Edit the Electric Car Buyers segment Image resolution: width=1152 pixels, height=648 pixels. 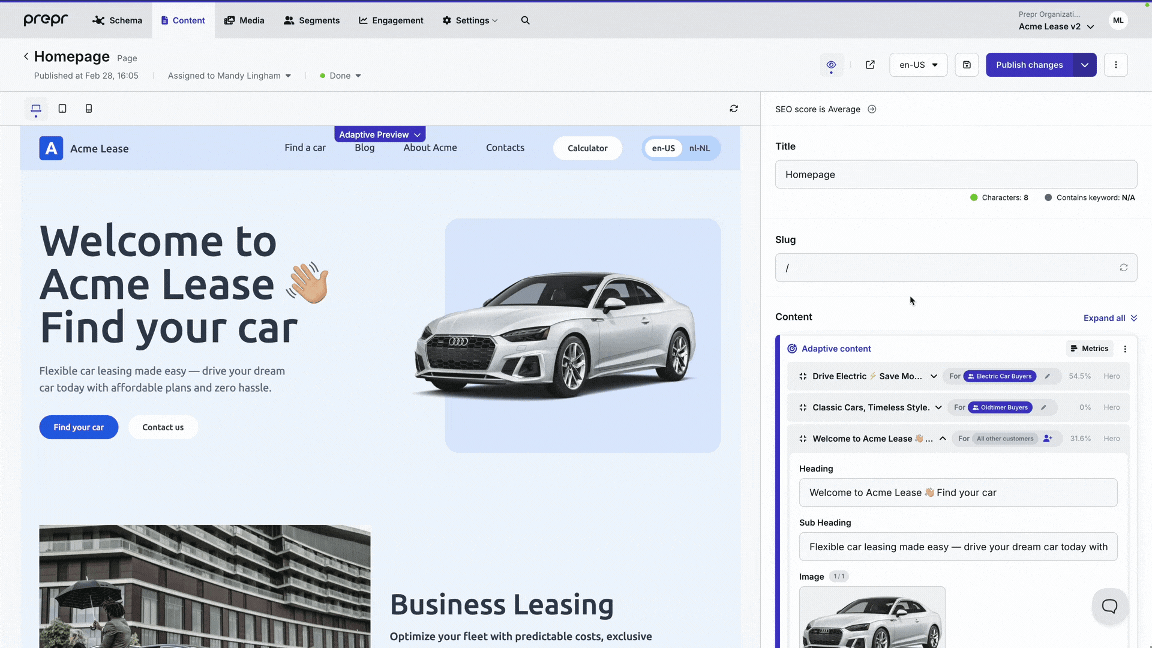coord(1048,376)
